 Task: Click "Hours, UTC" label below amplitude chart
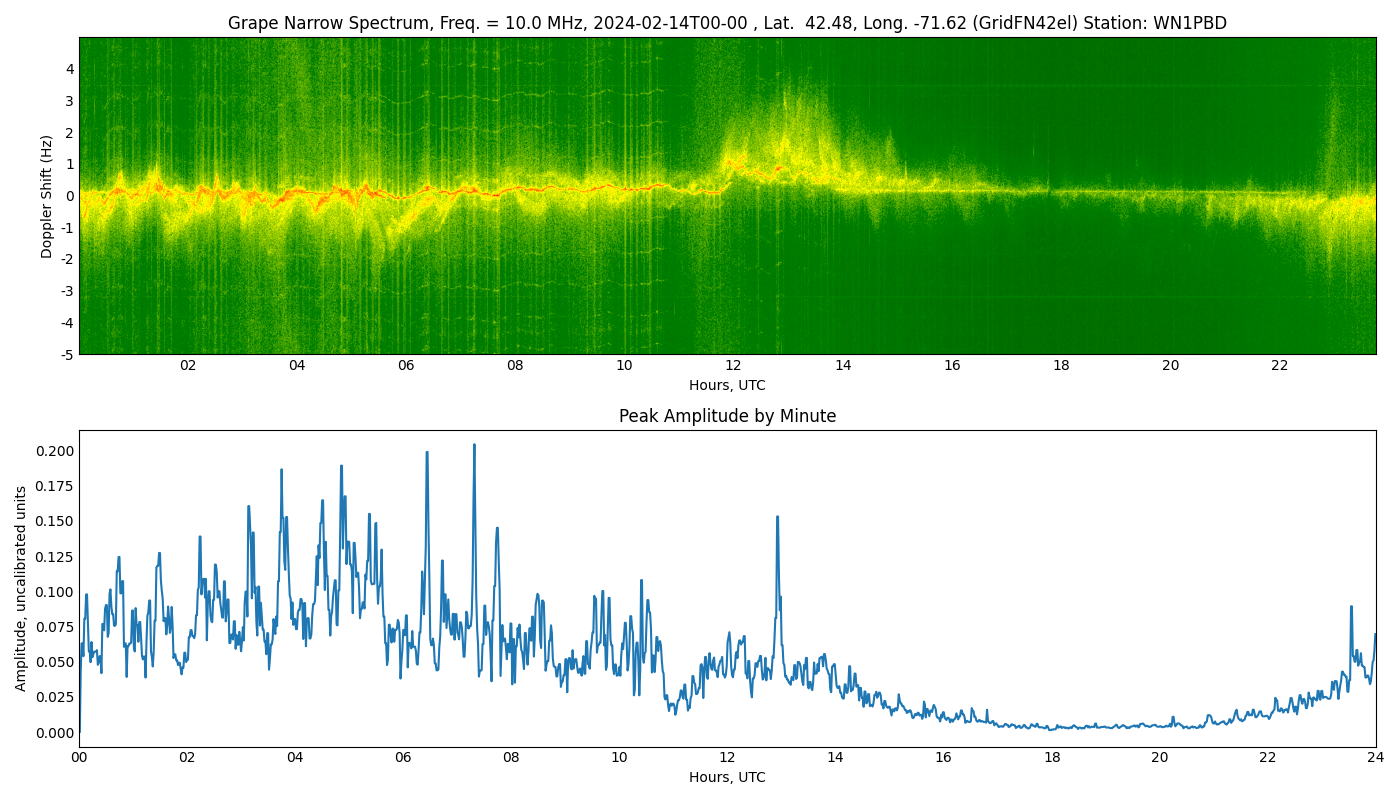point(727,777)
